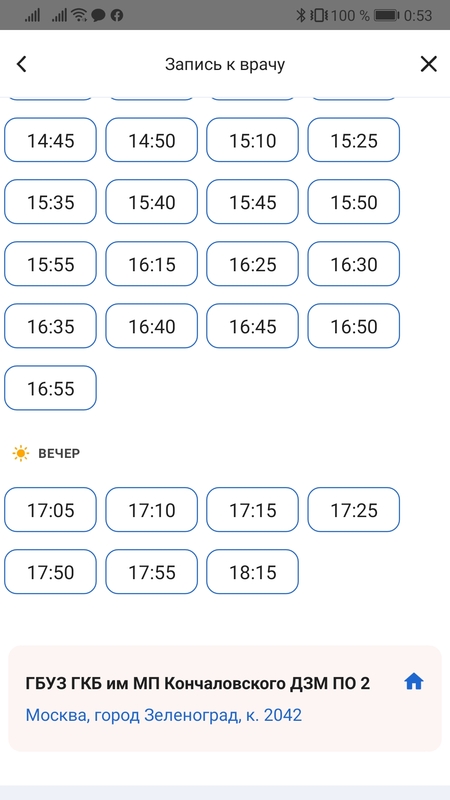Tap the Bluetooth status icon
Viewport: 450px width, 800px height.
[x=301, y=15]
